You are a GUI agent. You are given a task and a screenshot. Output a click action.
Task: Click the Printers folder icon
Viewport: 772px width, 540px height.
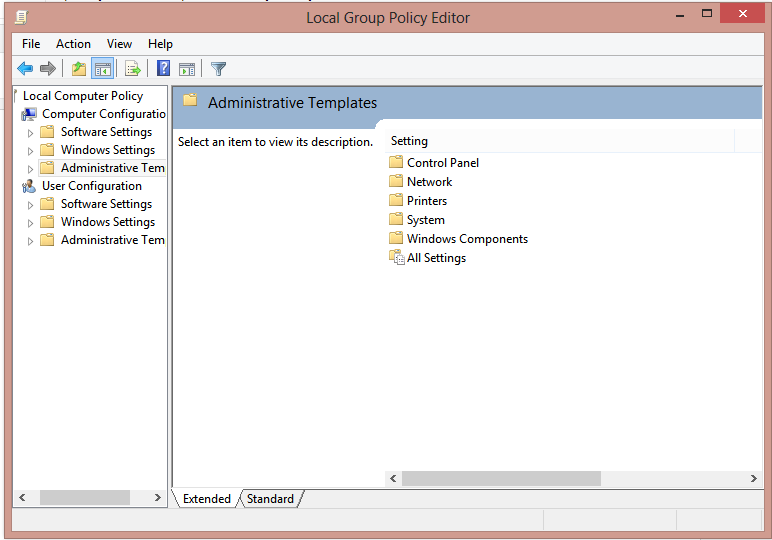(x=396, y=200)
